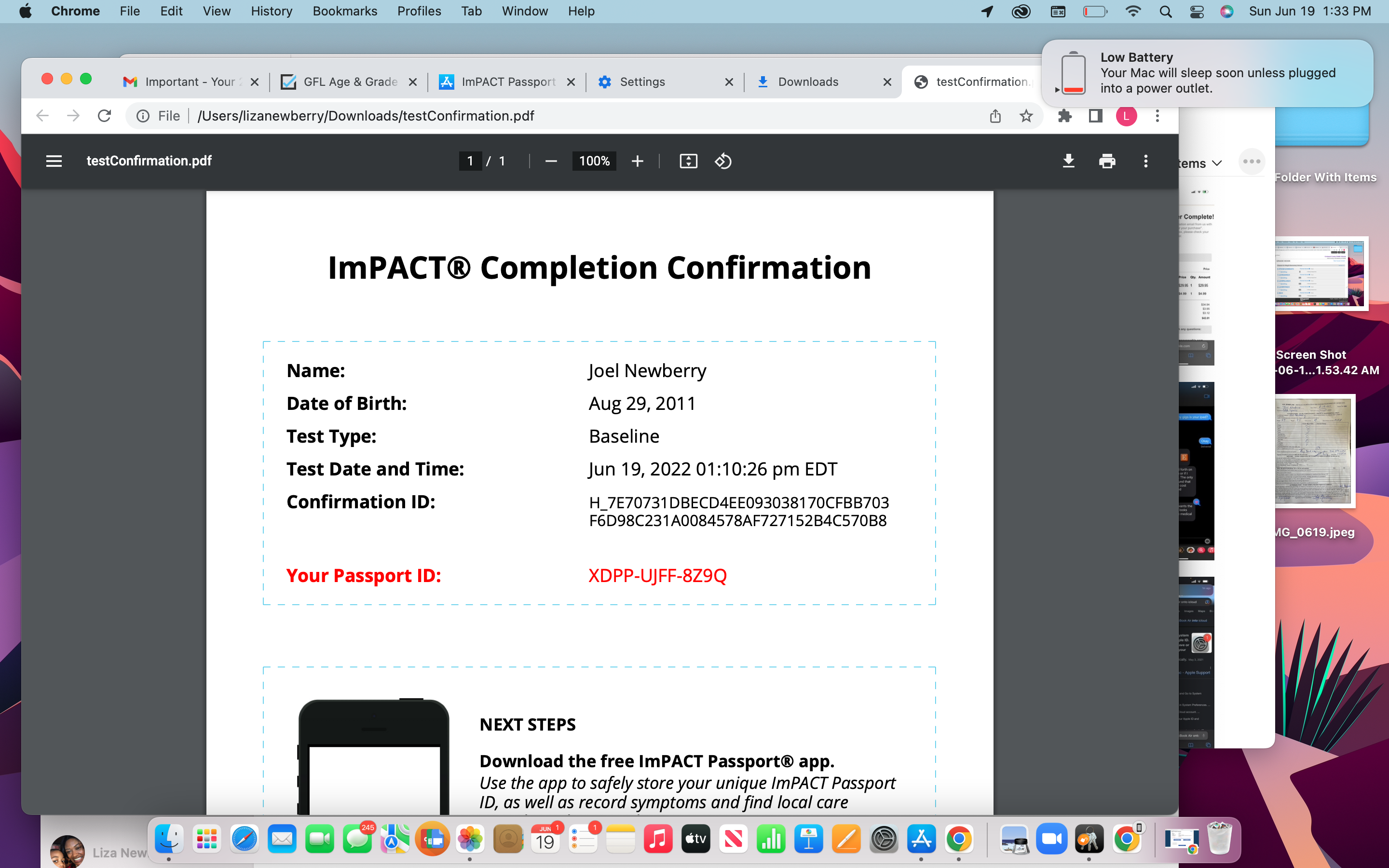Click the battery status icon
This screenshot has width=1389, height=868.
click(1095, 12)
